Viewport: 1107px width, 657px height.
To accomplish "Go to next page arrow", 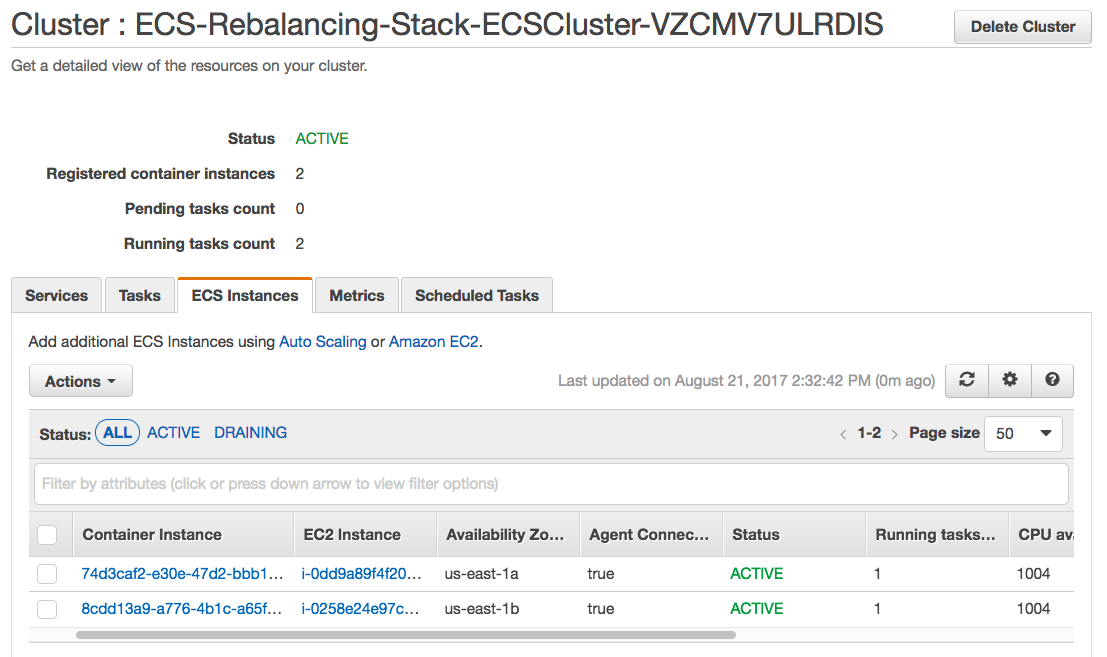I will tap(894, 434).
